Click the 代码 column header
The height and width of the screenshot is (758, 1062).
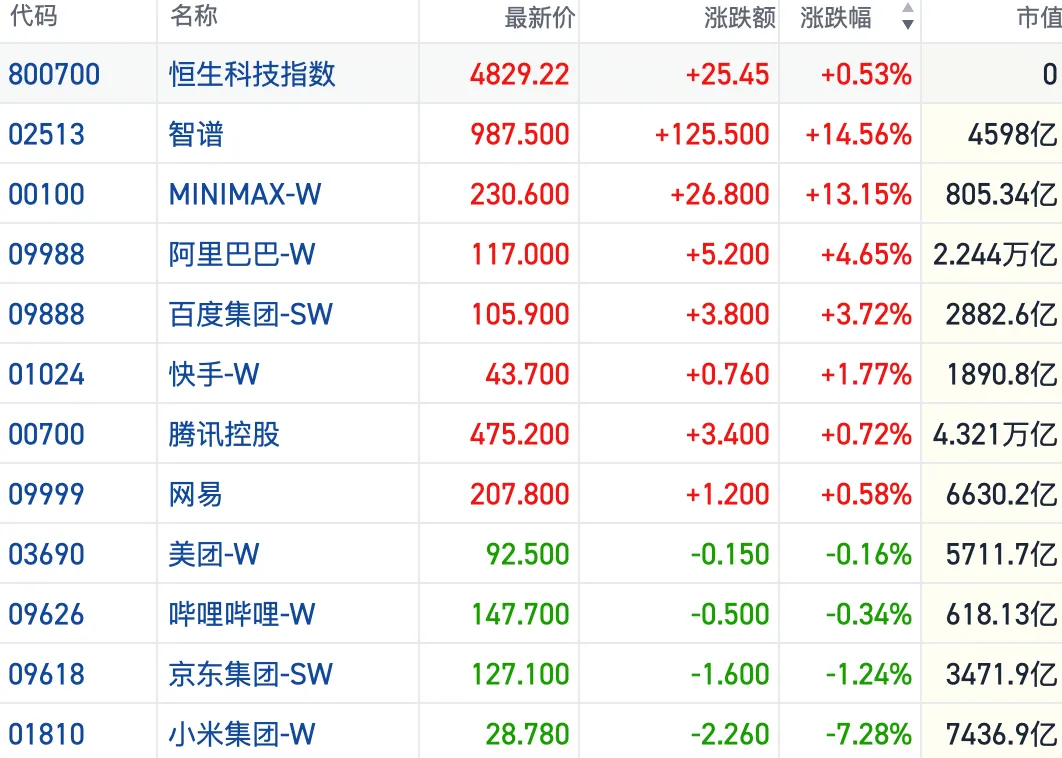33,15
